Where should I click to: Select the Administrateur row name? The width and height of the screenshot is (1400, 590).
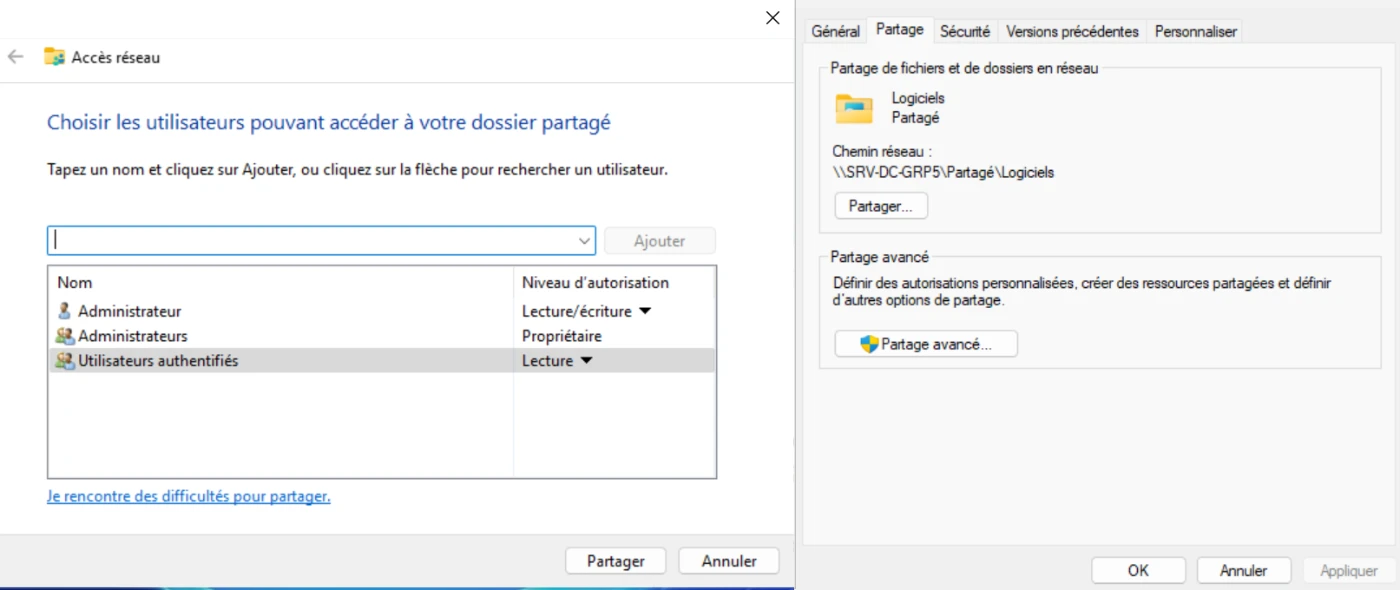130,311
